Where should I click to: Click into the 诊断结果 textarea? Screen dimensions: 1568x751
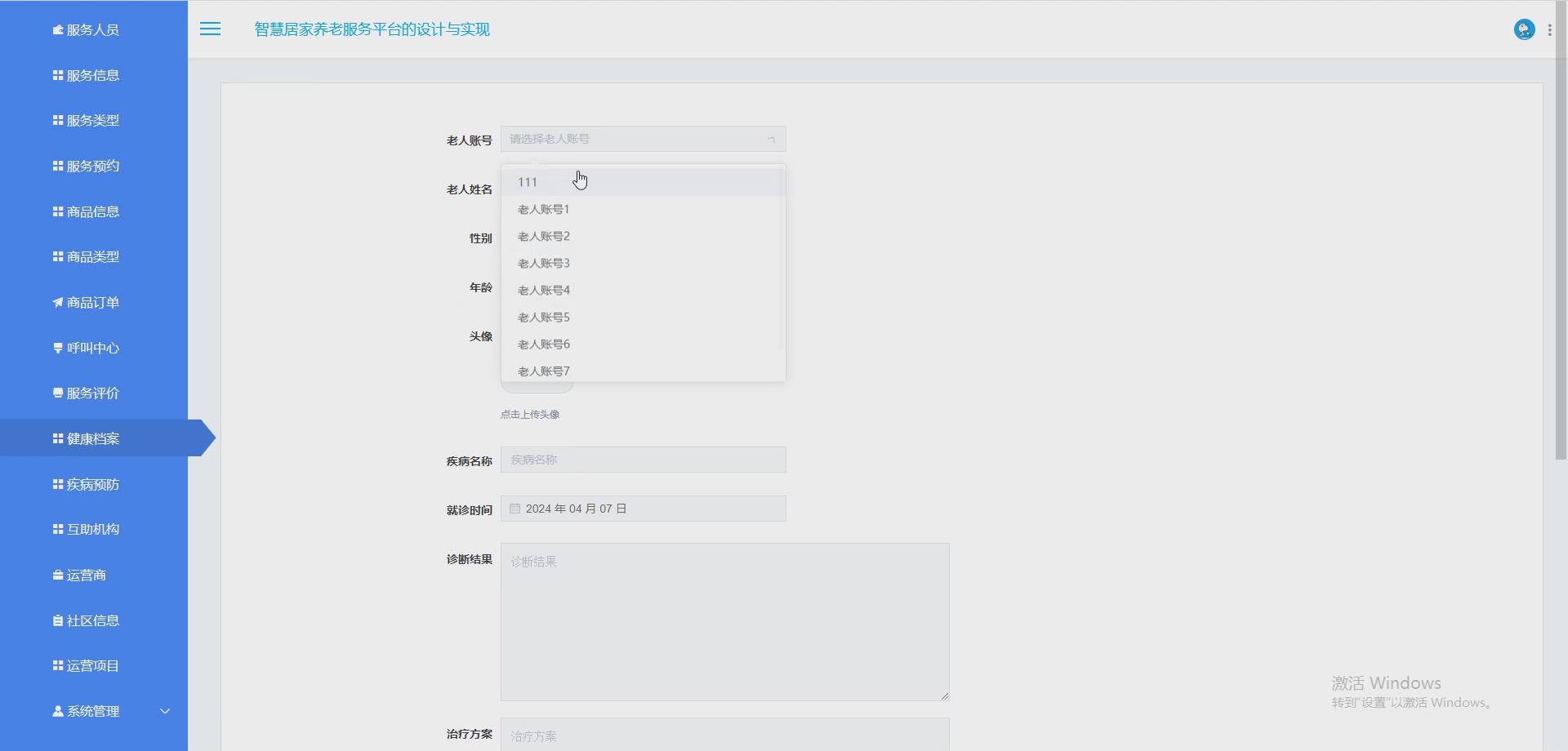click(725, 622)
